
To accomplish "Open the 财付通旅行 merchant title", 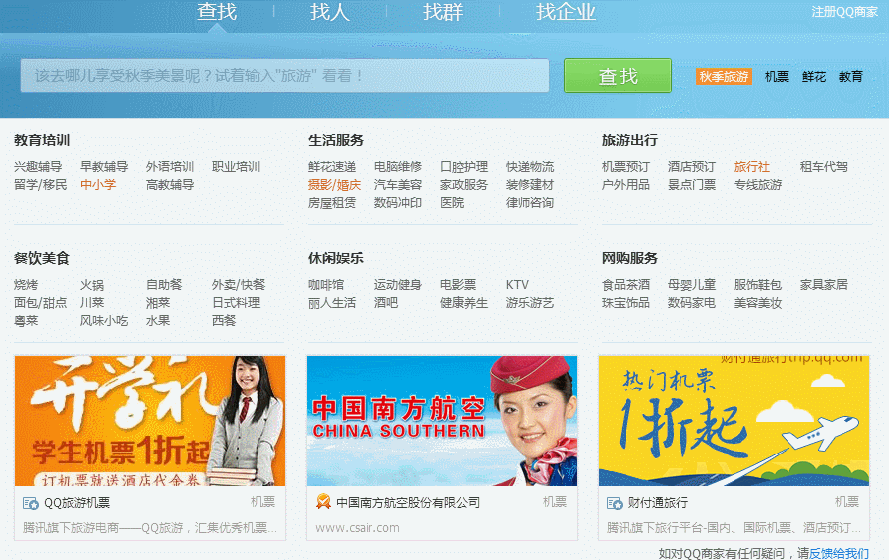I will [x=658, y=503].
